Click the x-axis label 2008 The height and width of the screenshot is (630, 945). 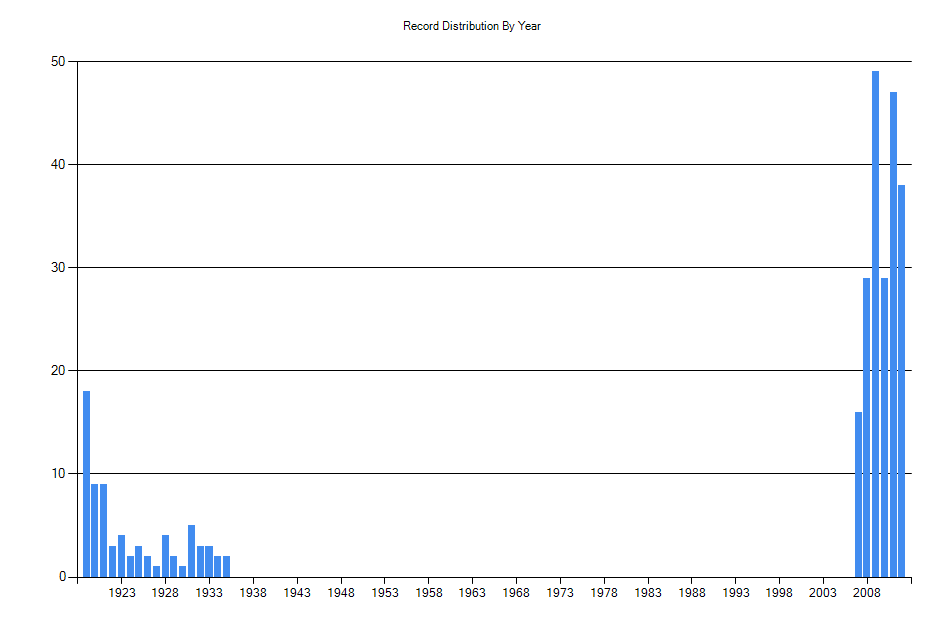point(867,593)
